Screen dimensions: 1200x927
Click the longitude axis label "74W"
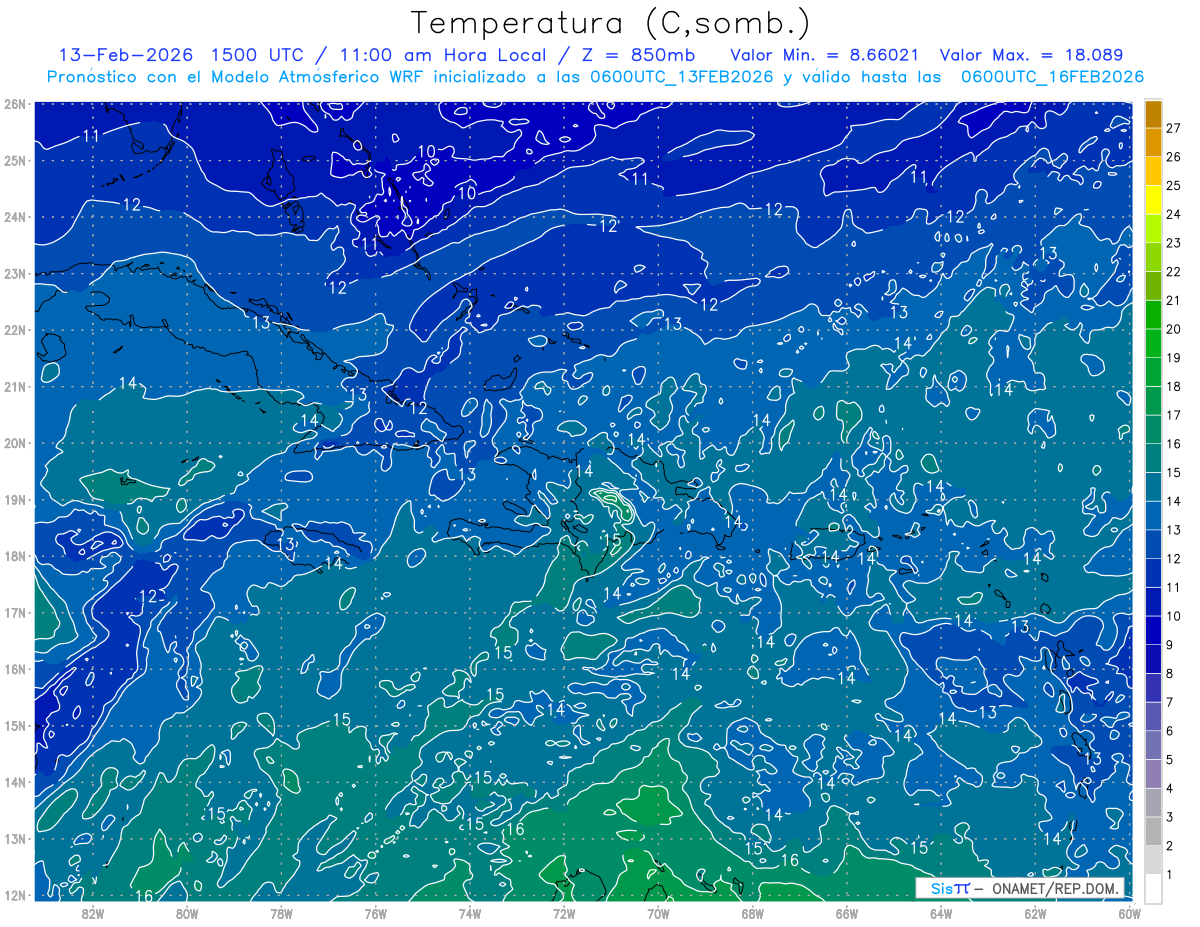point(470,913)
